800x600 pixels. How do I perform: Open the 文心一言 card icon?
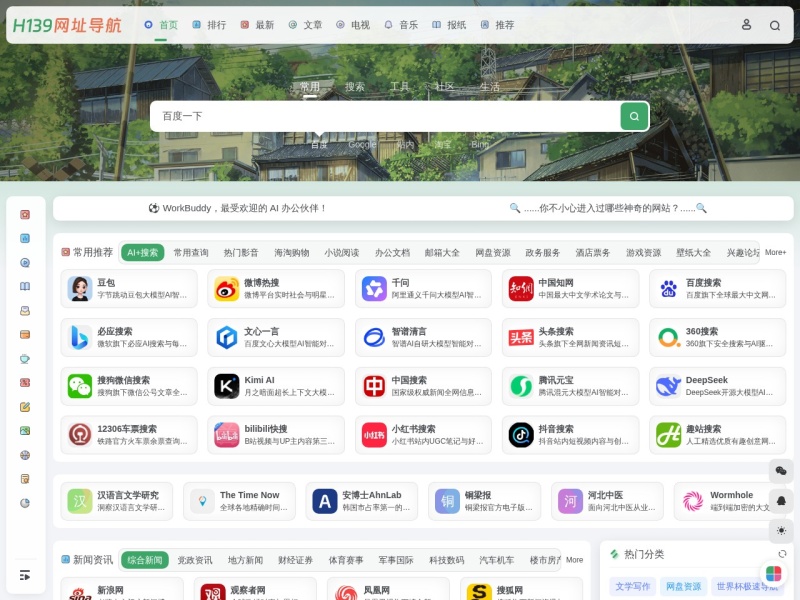click(227, 337)
